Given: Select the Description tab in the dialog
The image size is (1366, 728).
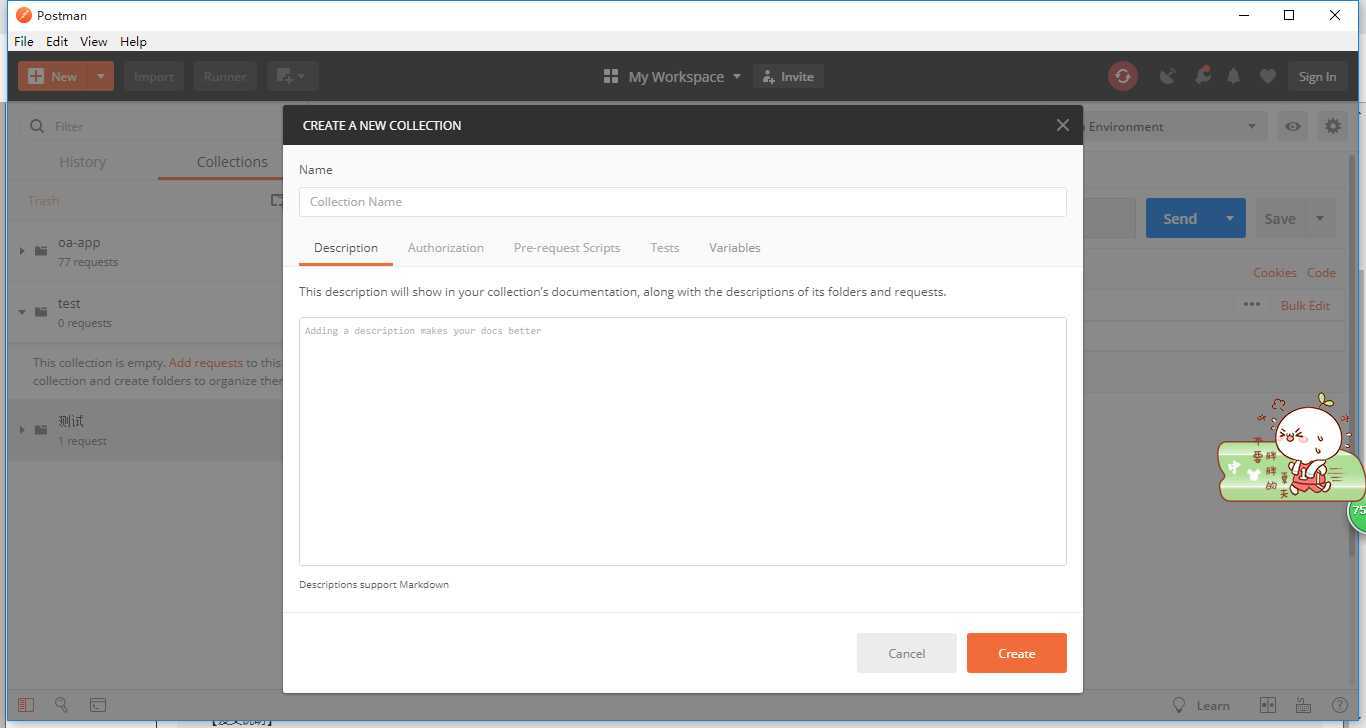Looking at the screenshot, I should pyautogui.click(x=346, y=247).
